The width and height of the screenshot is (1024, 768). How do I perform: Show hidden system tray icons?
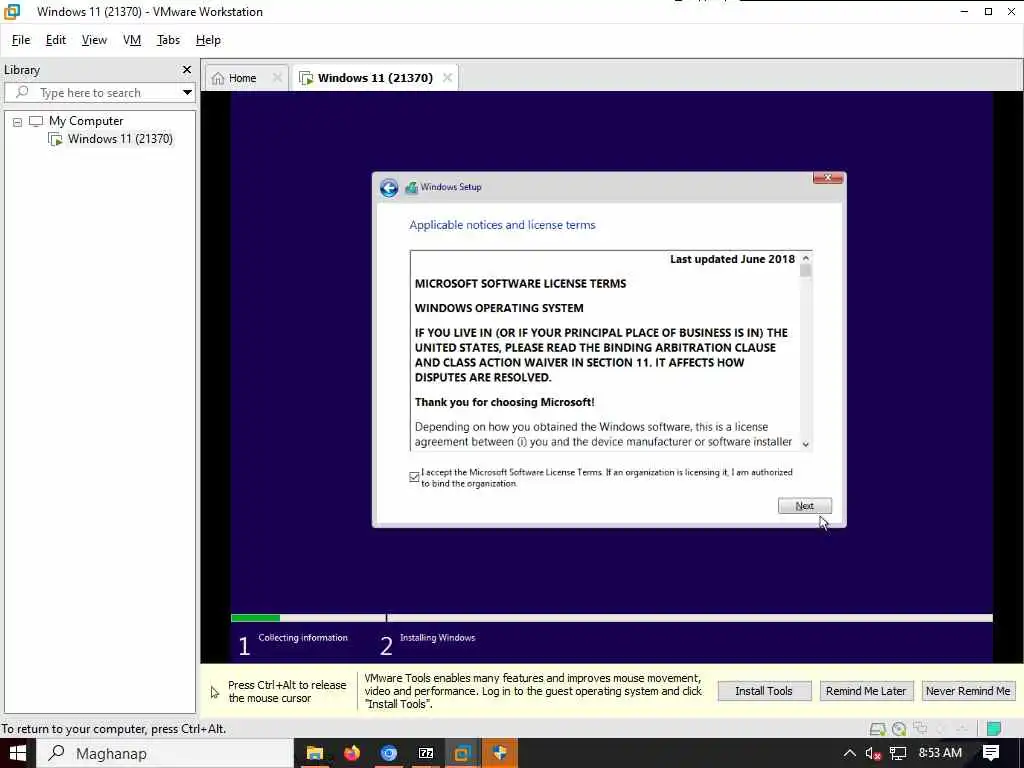849,753
